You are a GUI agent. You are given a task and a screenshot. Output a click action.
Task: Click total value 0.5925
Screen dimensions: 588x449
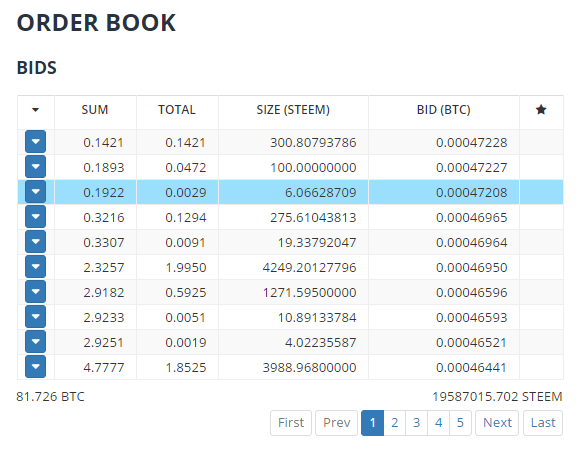(x=186, y=293)
